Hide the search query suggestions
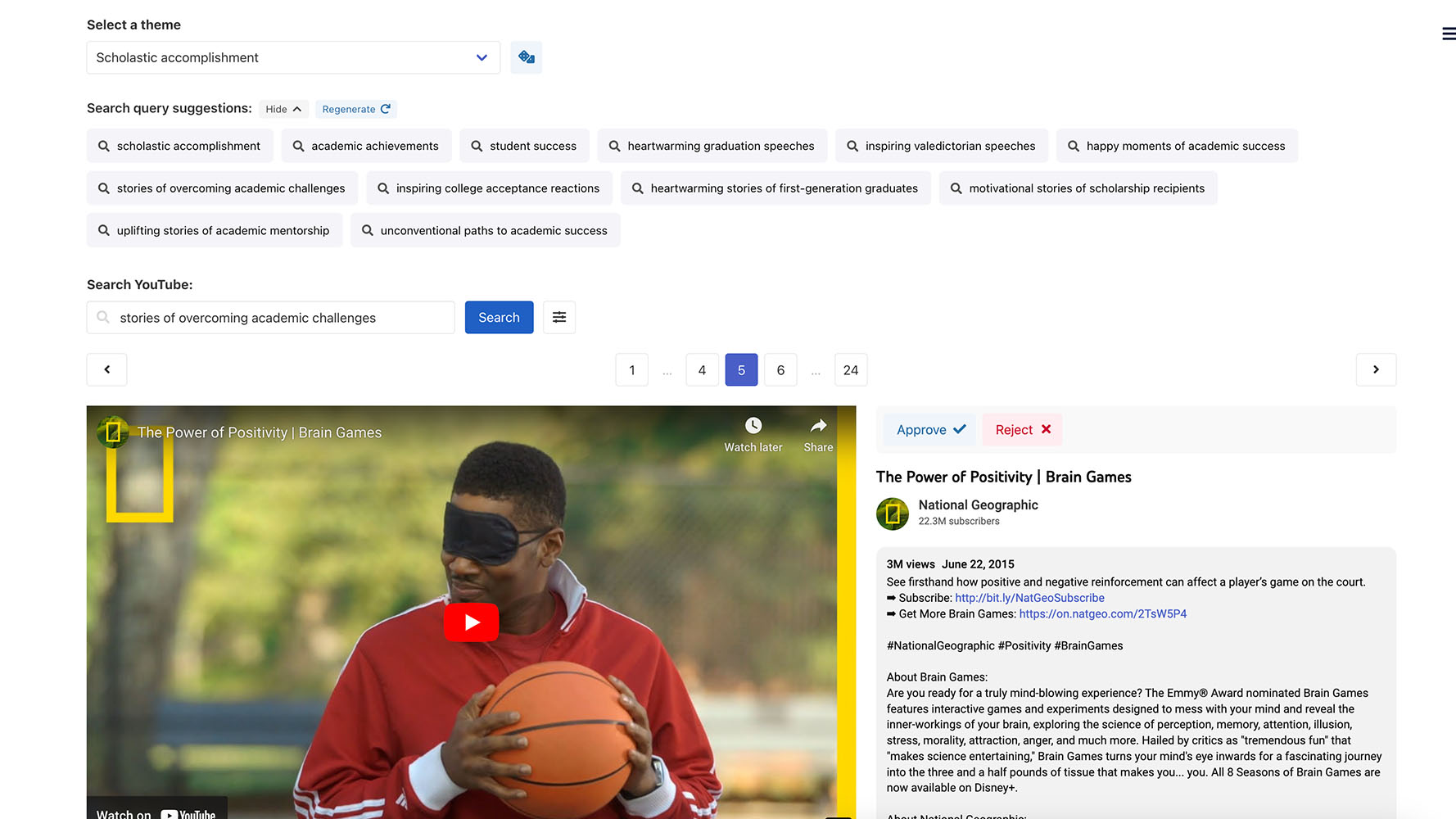The width and height of the screenshot is (1456, 819). pos(283,109)
